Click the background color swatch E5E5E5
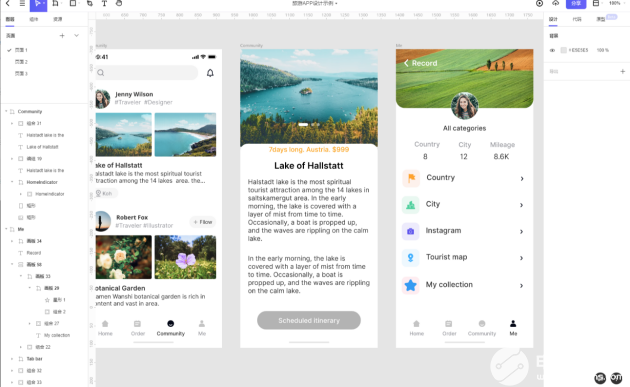This screenshot has height=387, width=630. tap(564, 50)
